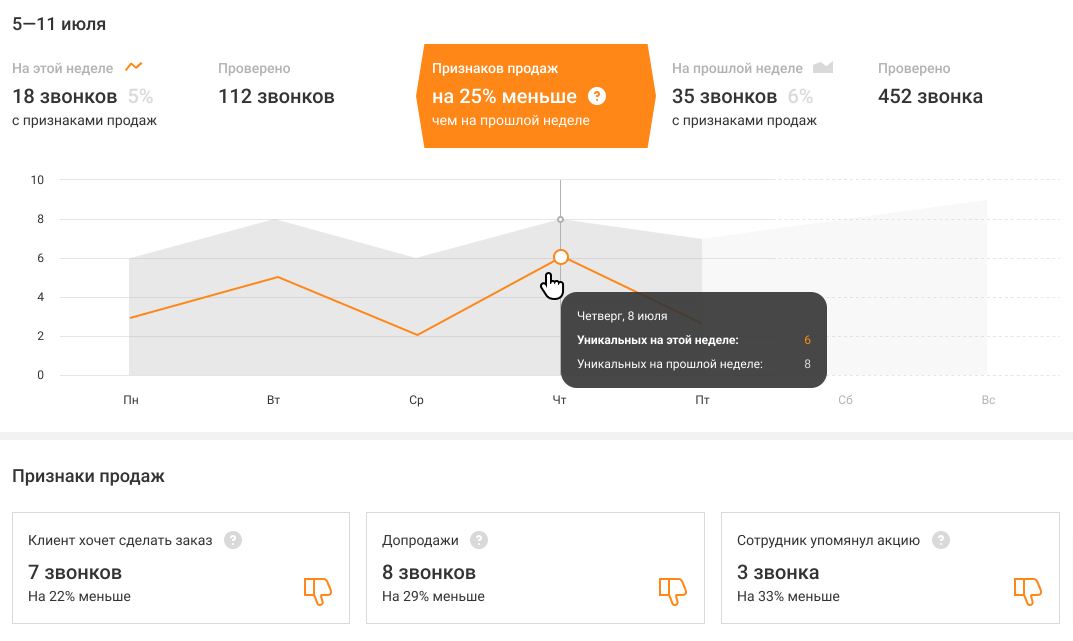The height and width of the screenshot is (641, 1073).
Task: Click the 'Ср' day label on chart axis
Action: click(416, 401)
